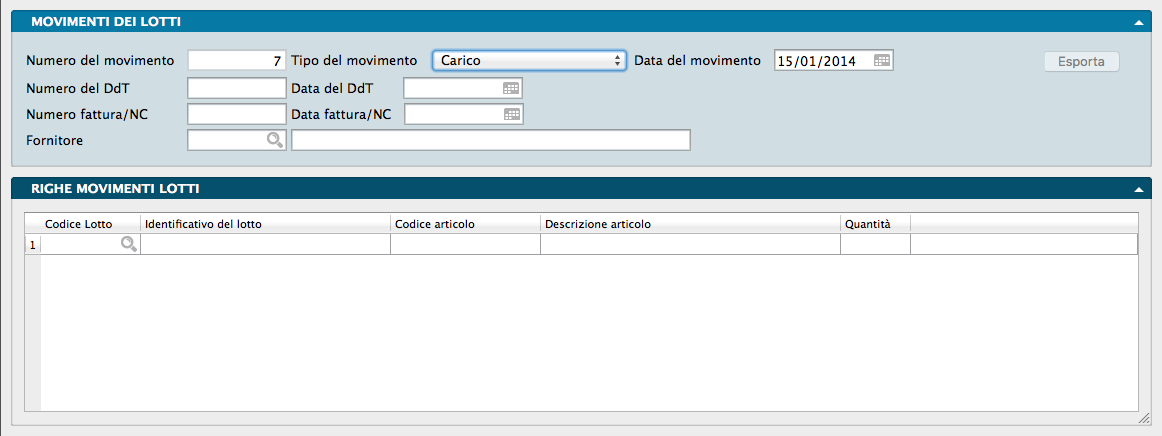Click the Numero del movimento field

[x=236, y=60]
